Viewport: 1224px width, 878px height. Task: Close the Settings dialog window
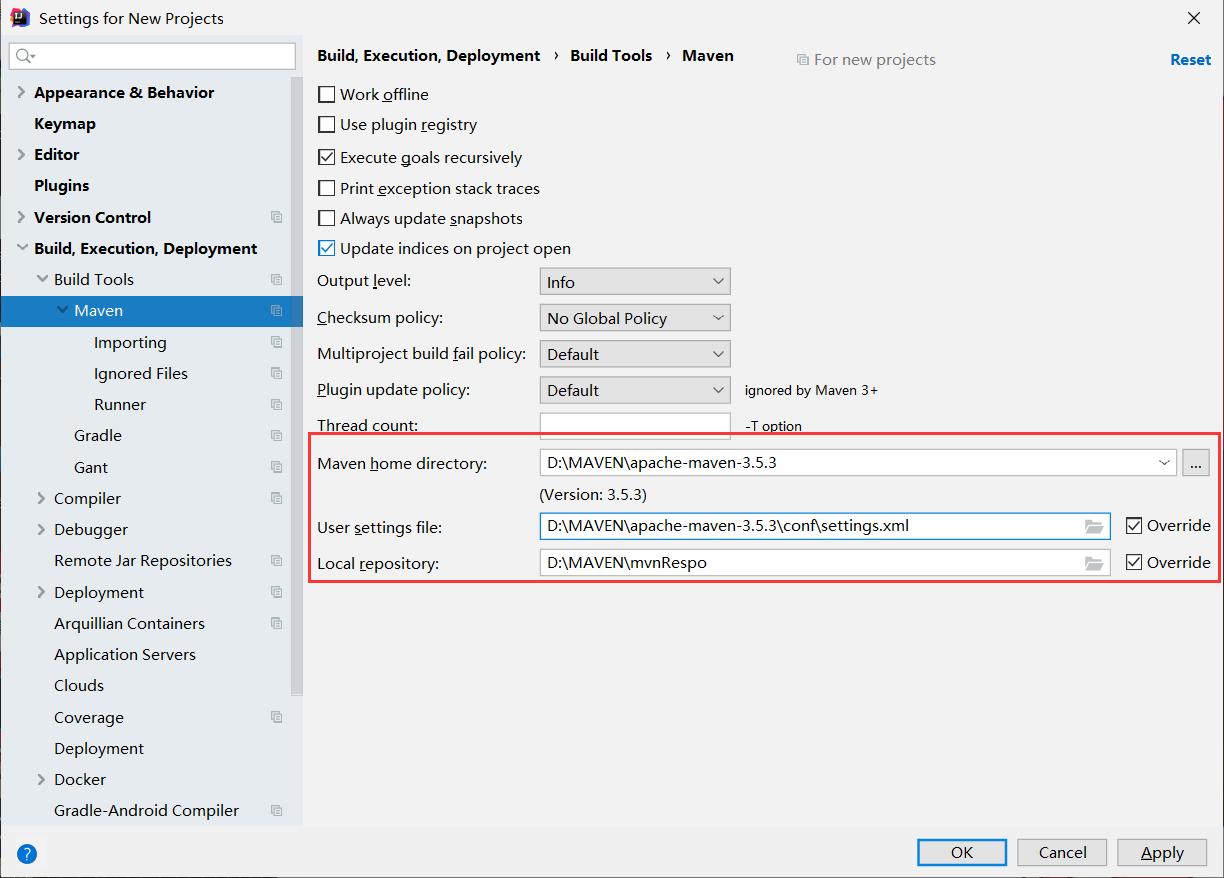pyautogui.click(x=1194, y=18)
